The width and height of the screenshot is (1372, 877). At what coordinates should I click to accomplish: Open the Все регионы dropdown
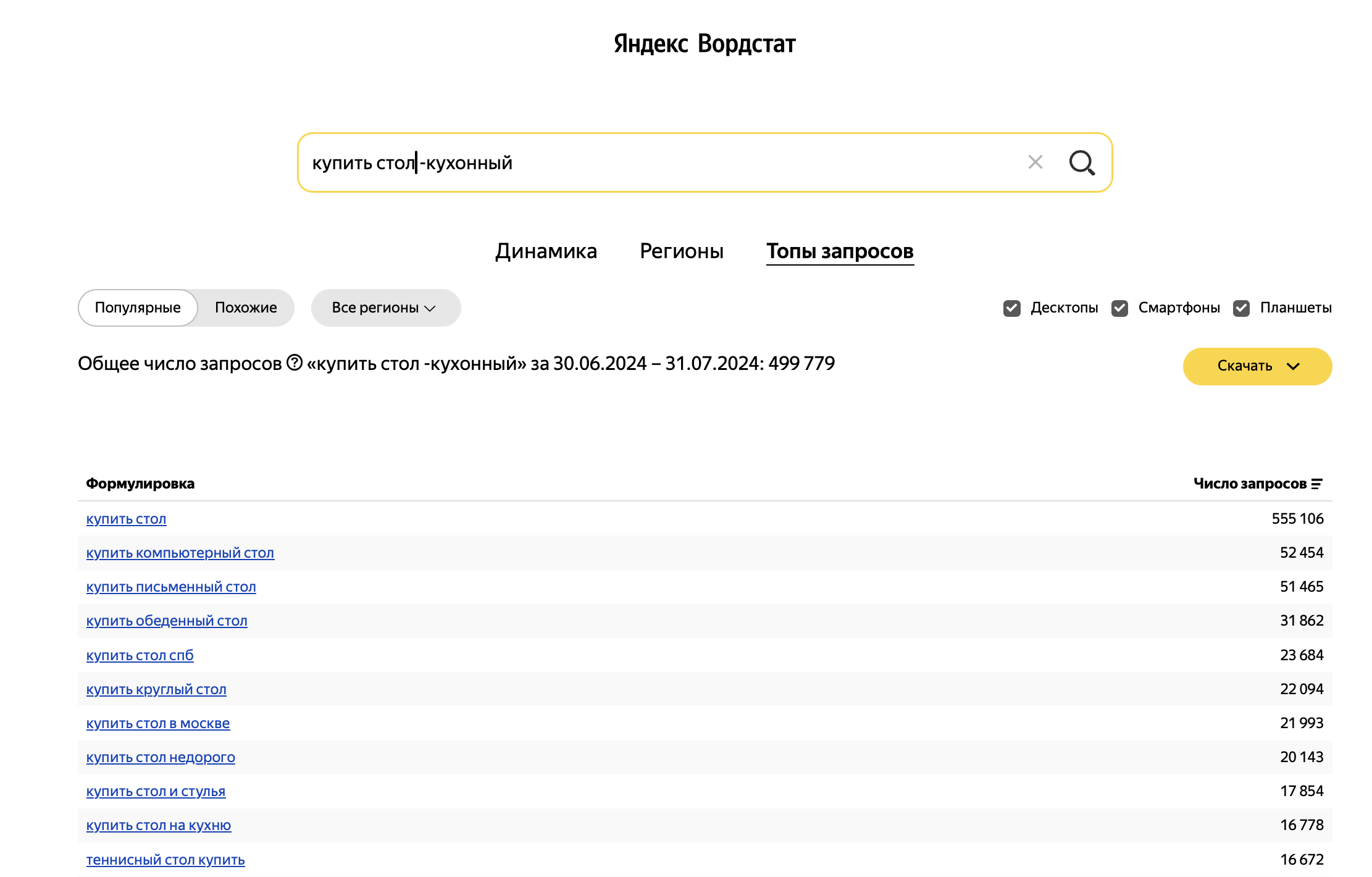pos(385,308)
